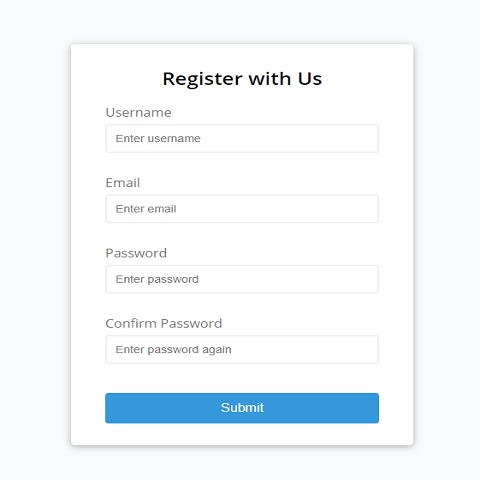Screen dimensions: 480x480
Task: Focus the Email text box
Action: 242,209
